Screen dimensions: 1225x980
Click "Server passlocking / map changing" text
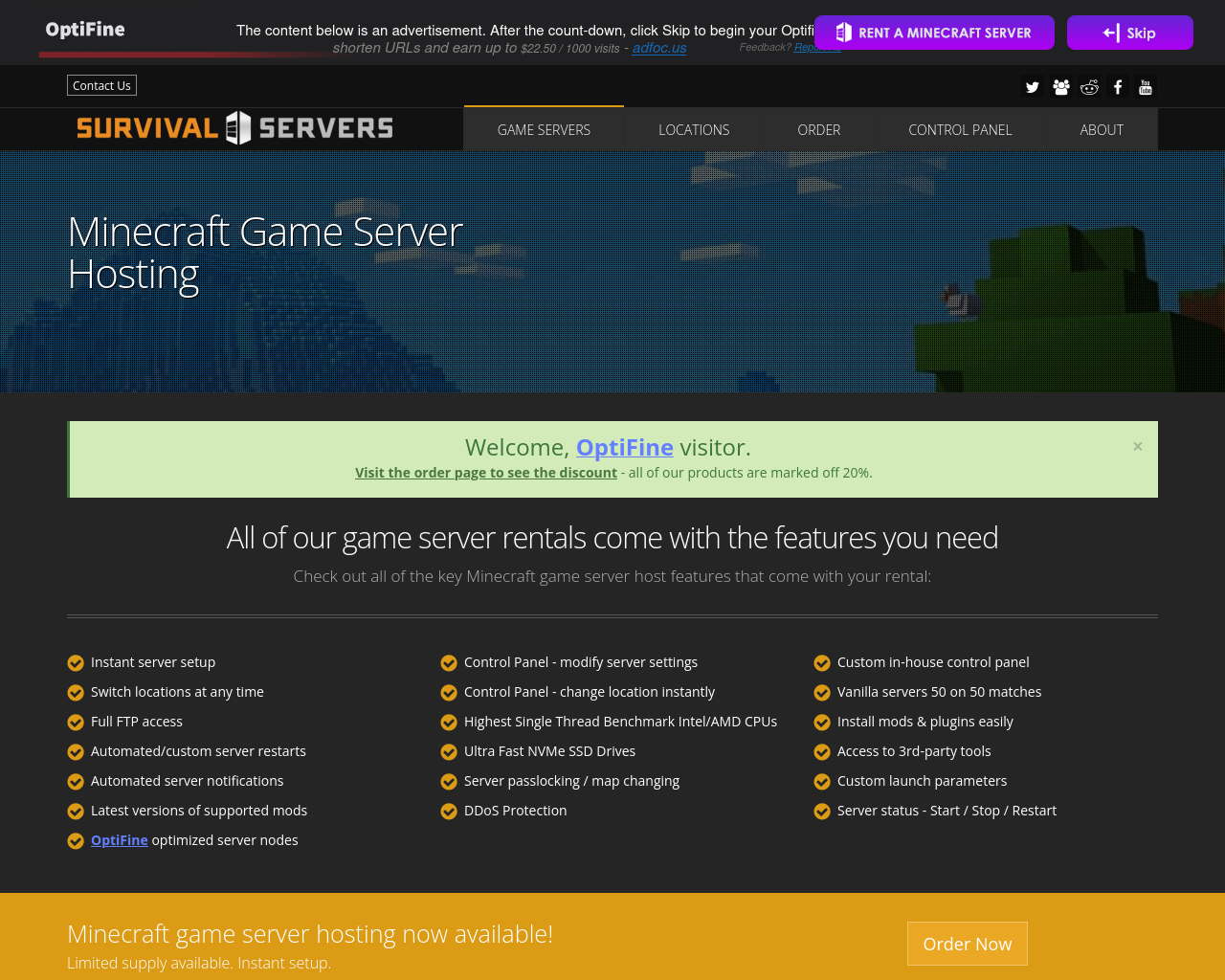pos(571,781)
